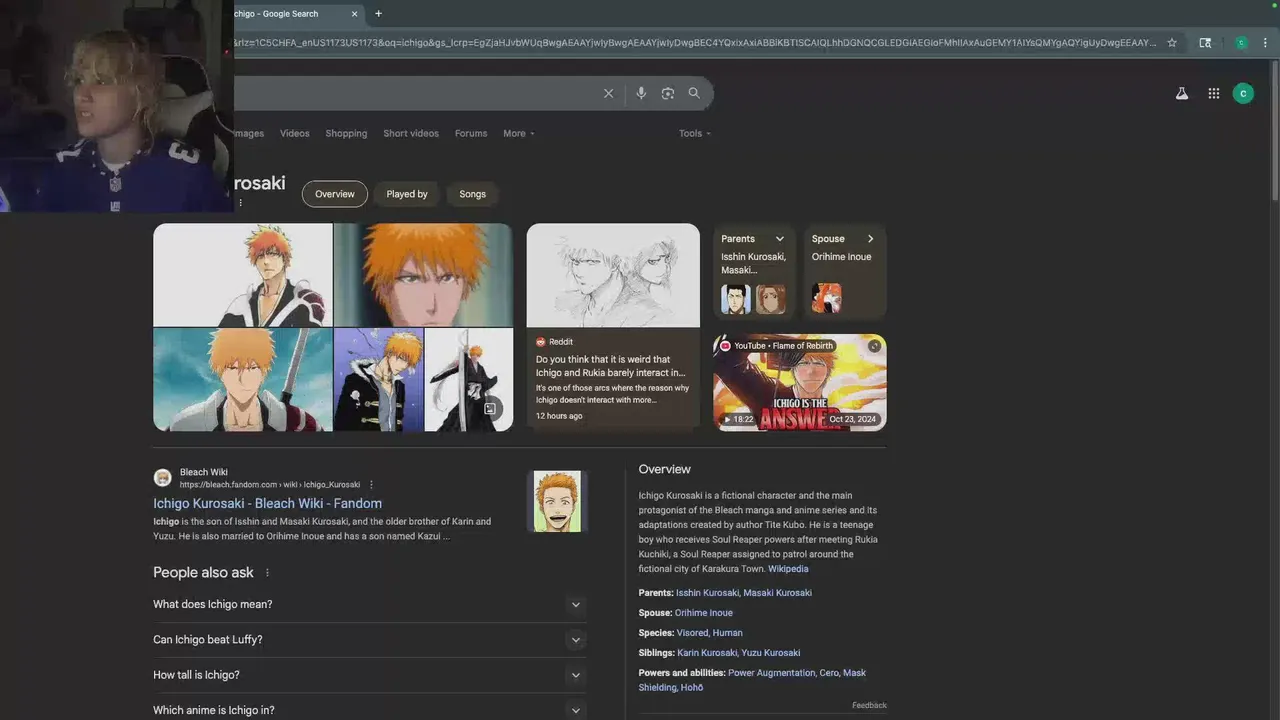
Task: Open the Tools dropdown
Action: pyautogui.click(x=695, y=133)
